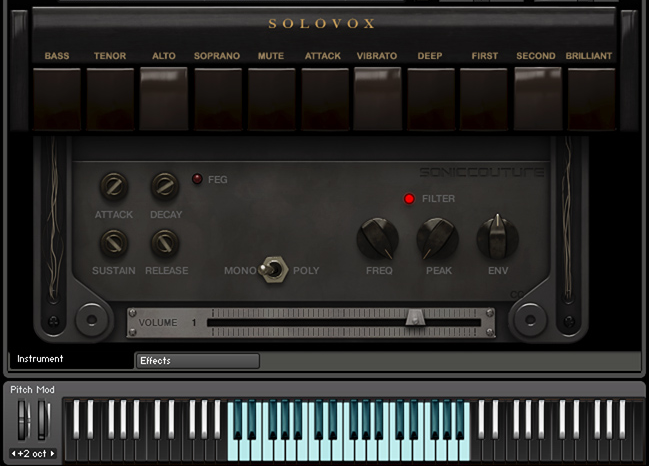
Task: Shift keyboard octave up with right arrow
Action: point(52,454)
